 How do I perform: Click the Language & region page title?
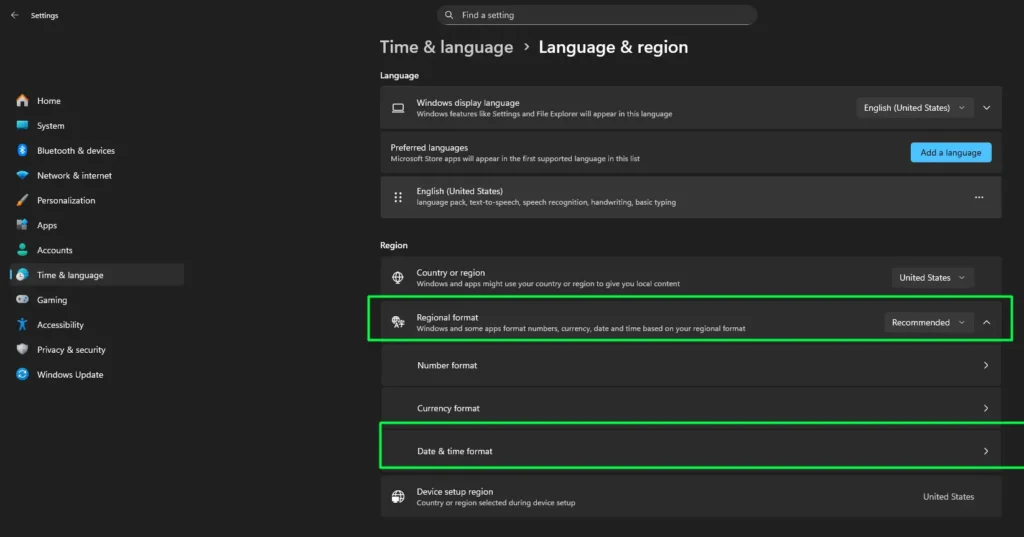[x=613, y=47]
